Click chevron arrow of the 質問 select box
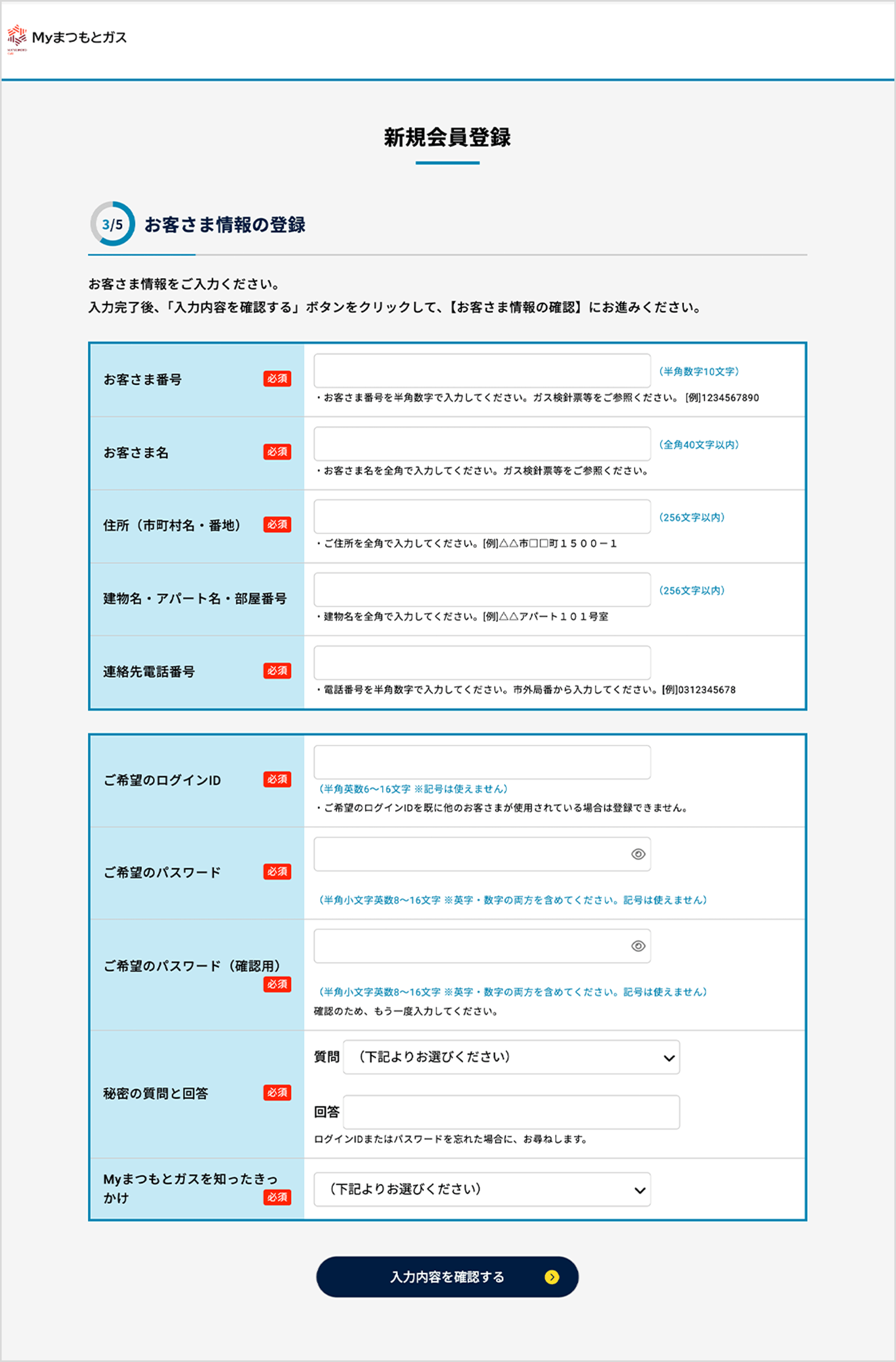This screenshot has height=1362, width=896. click(x=668, y=1057)
